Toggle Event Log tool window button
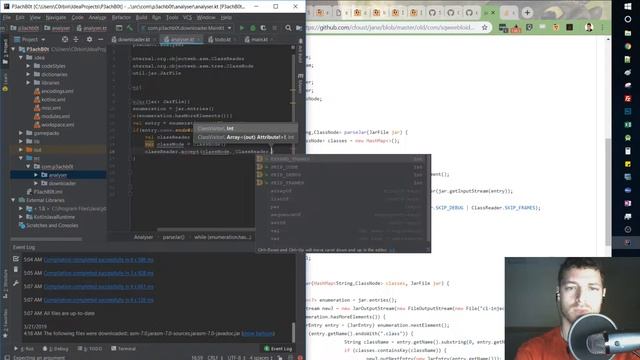The height and width of the screenshot is (360, 640). (x=278, y=349)
